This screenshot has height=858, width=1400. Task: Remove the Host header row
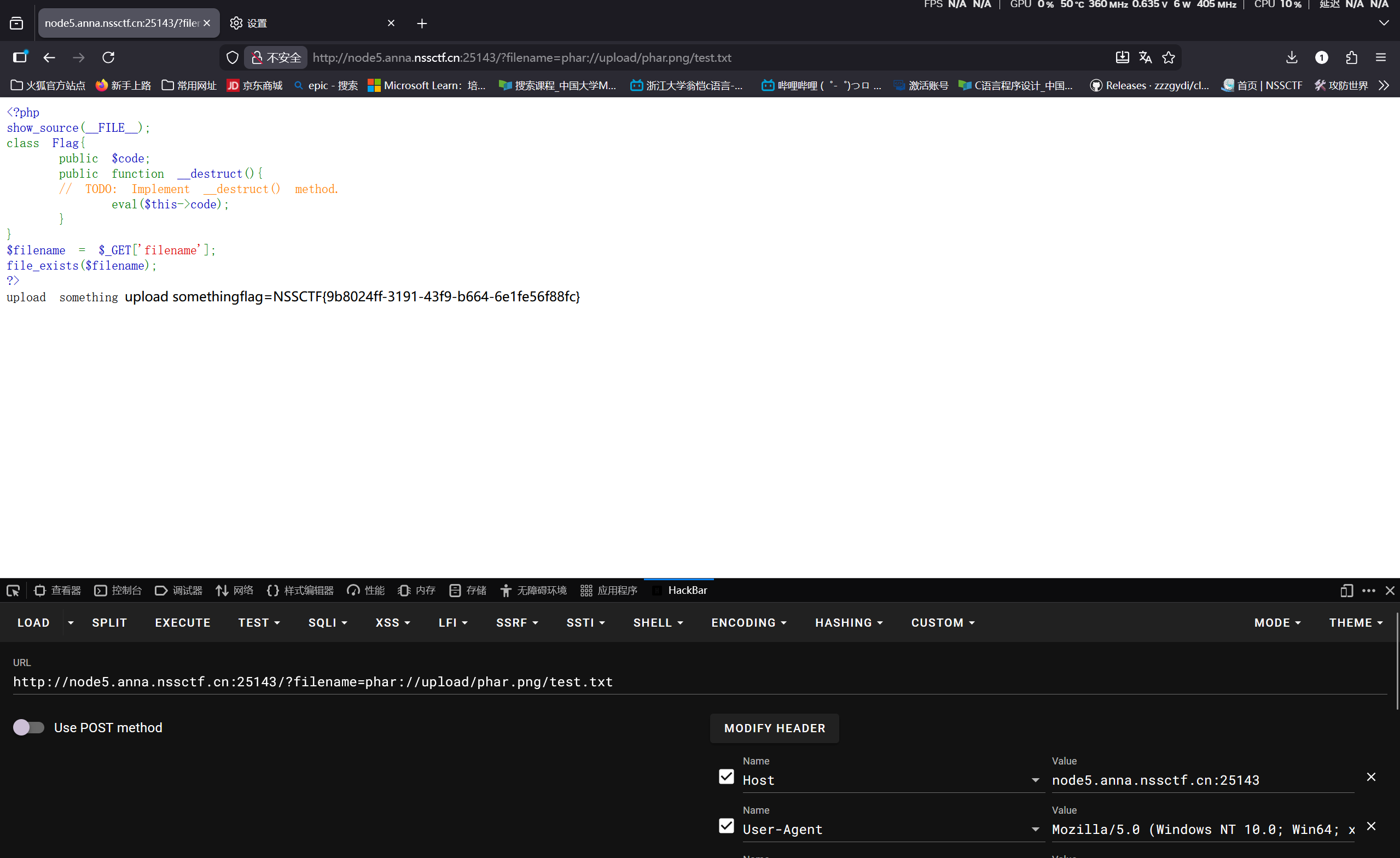click(x=1371, y=776)
